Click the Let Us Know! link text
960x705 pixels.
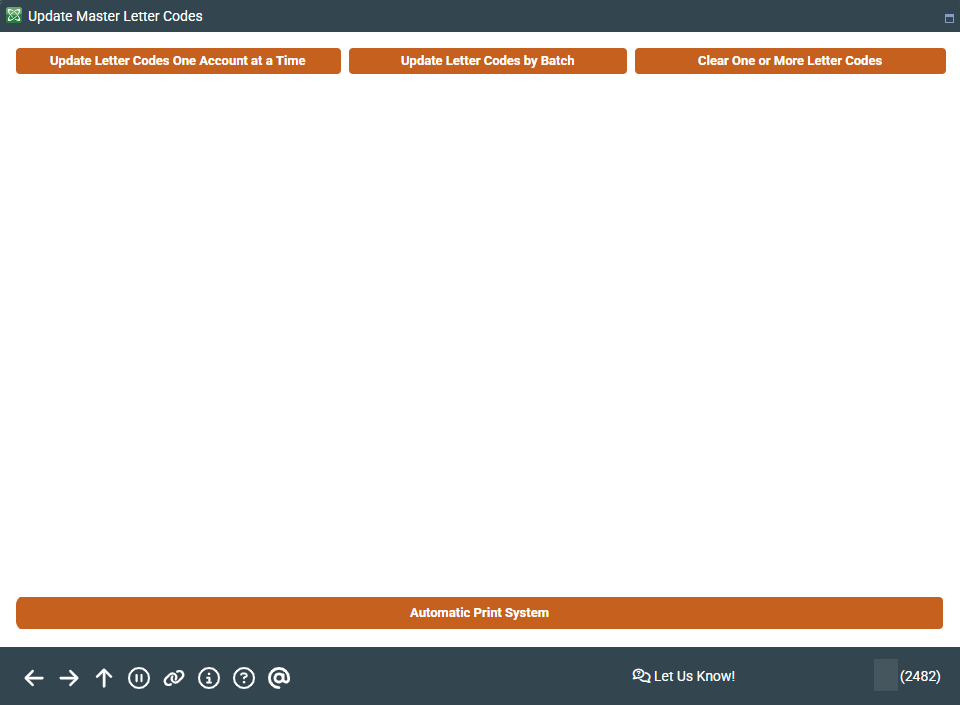point(694,676)
